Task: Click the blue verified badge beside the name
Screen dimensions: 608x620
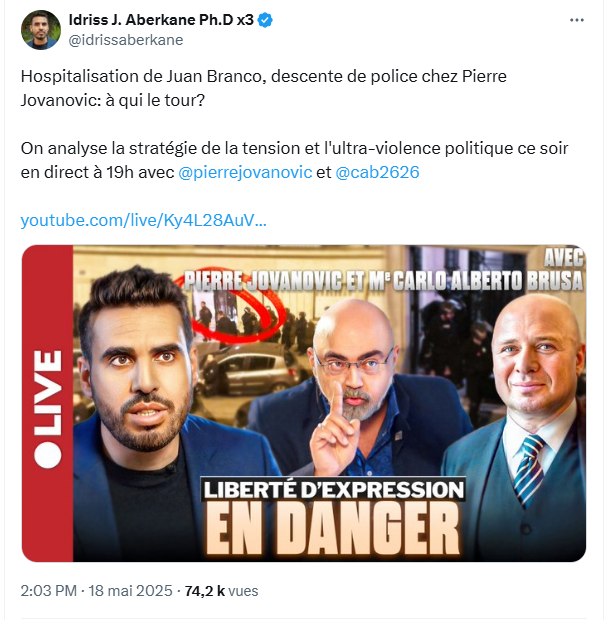Action: point(265,20)
